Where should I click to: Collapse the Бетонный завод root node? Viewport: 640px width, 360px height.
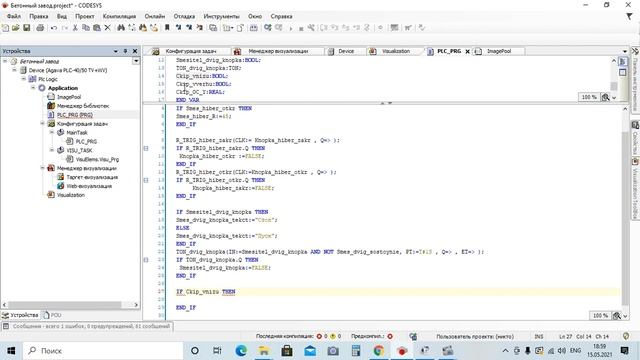(5, 61)
